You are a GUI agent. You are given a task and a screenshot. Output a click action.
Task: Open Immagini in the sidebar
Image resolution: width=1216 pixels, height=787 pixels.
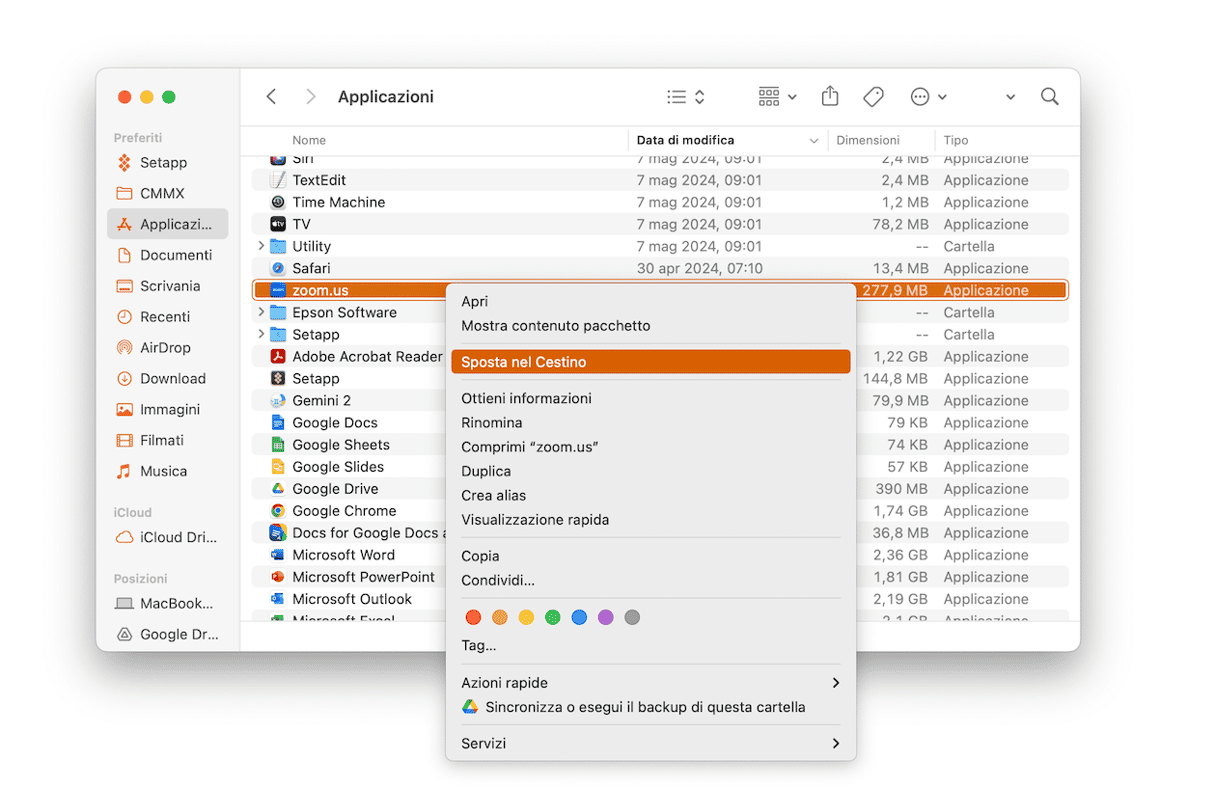[x=167, y=410]
